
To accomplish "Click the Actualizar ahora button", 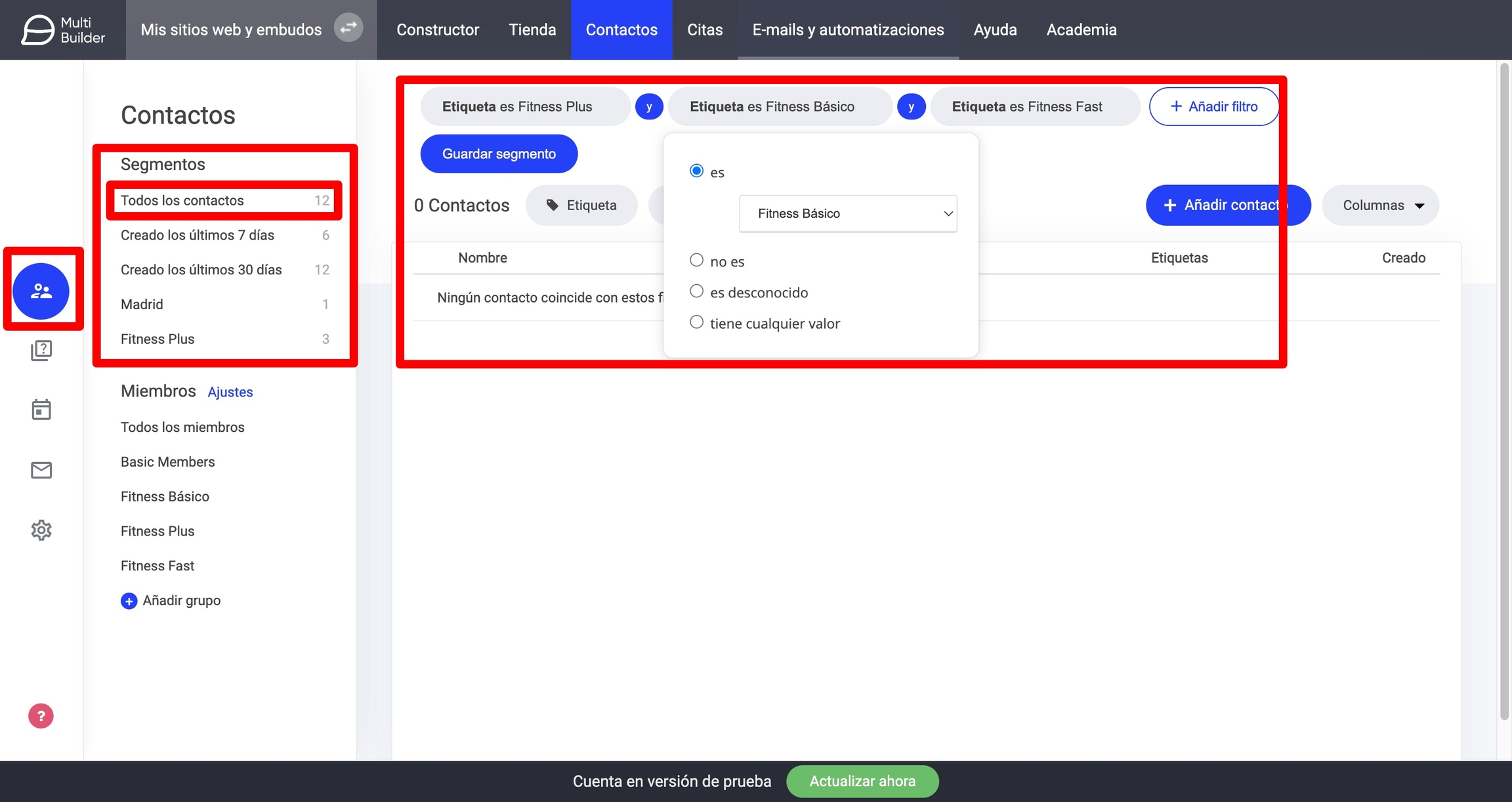I will (x=862, y=781).
